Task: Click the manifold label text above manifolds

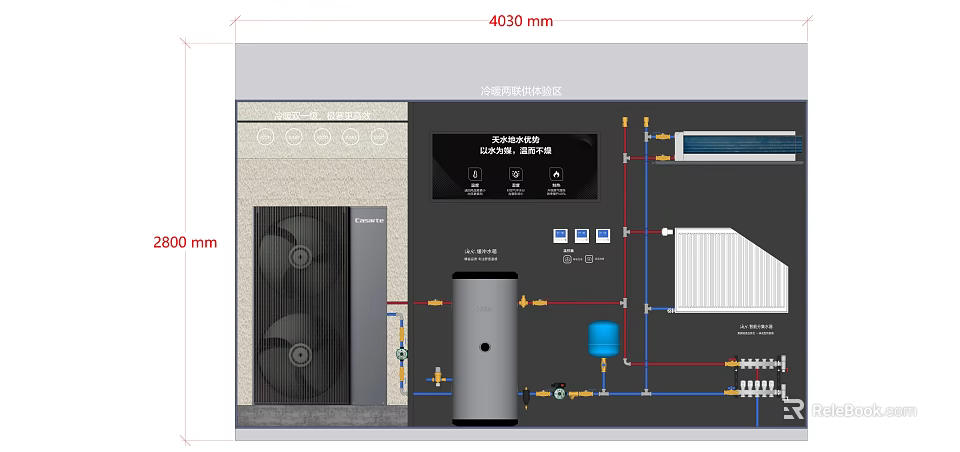Action: pyautogui.click(x=757, y=330)
